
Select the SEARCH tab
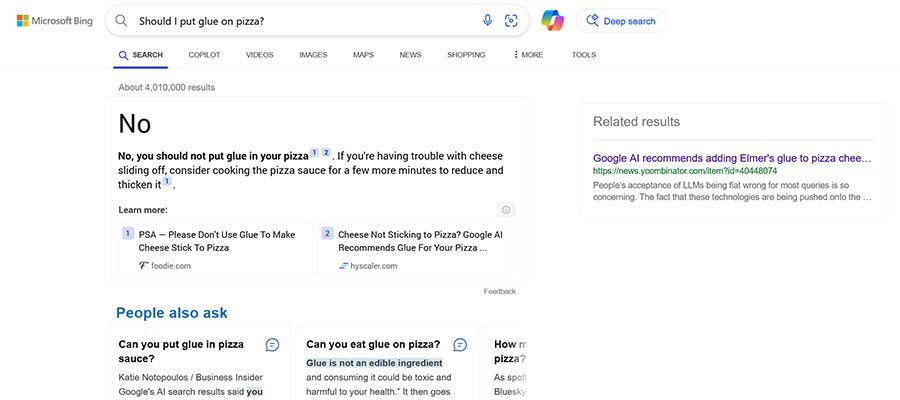click(x=141, y=55)
